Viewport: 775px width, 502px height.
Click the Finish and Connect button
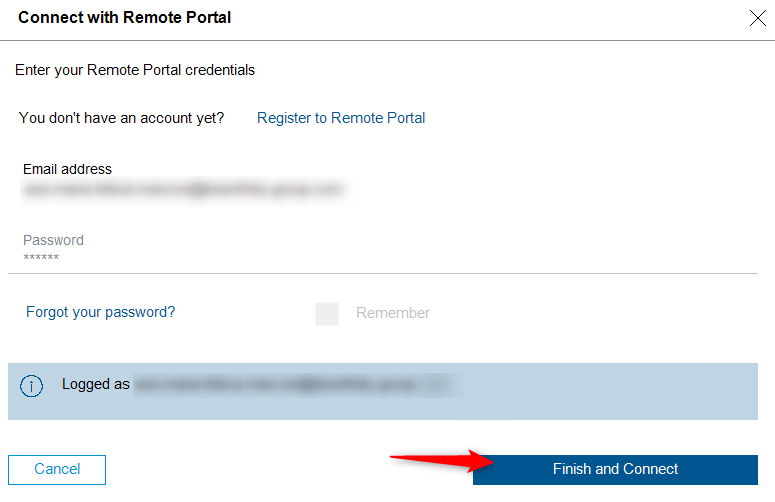(x=615, y=469)
